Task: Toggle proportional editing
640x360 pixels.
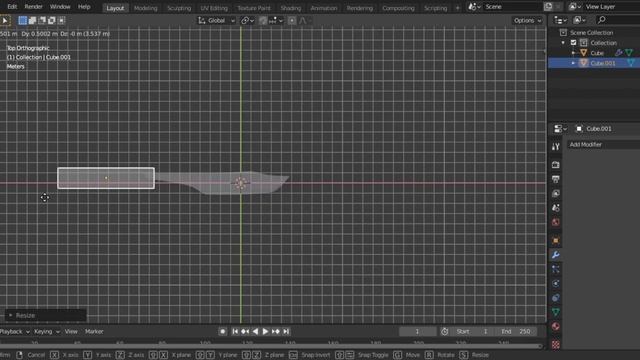Action: pyautogui.click(x=292, y=20)
